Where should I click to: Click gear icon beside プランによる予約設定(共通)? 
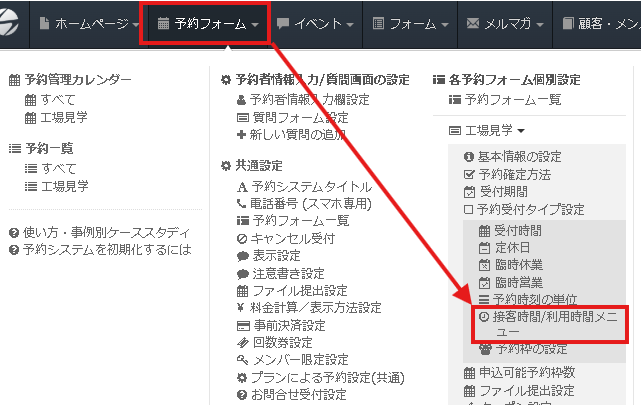click(x=242, y=378)
